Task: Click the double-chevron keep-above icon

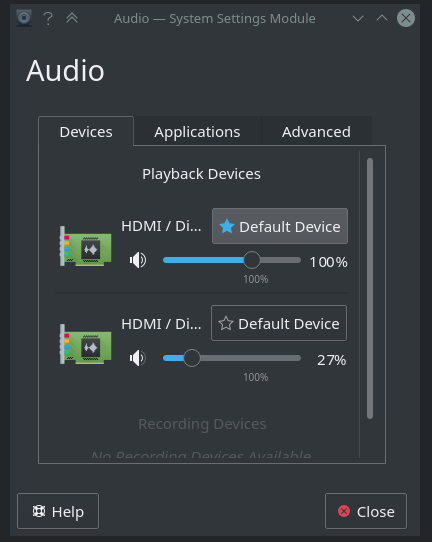Action: click(x=72, y=18)
